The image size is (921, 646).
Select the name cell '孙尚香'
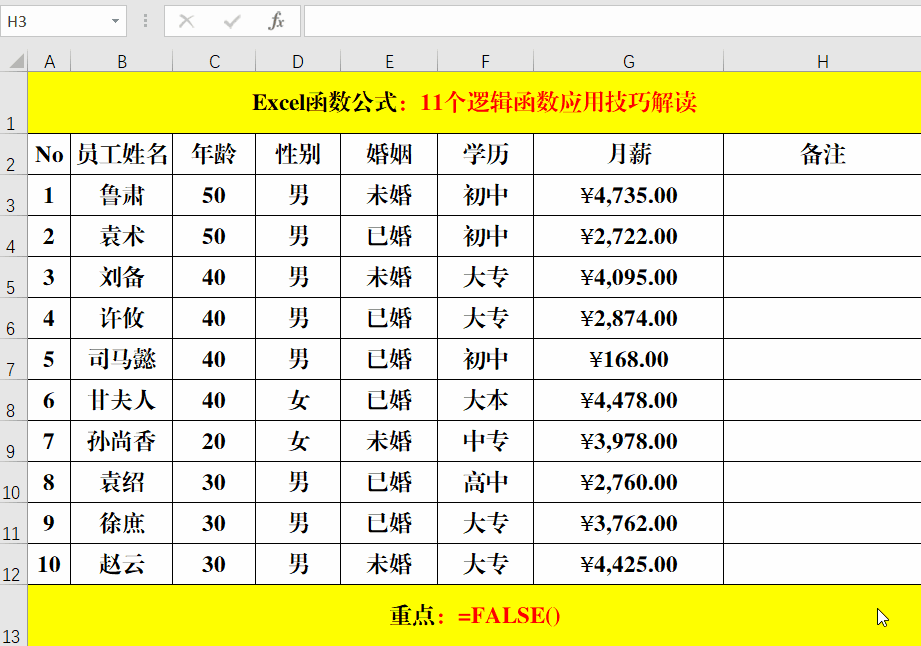tap(122, 441)
